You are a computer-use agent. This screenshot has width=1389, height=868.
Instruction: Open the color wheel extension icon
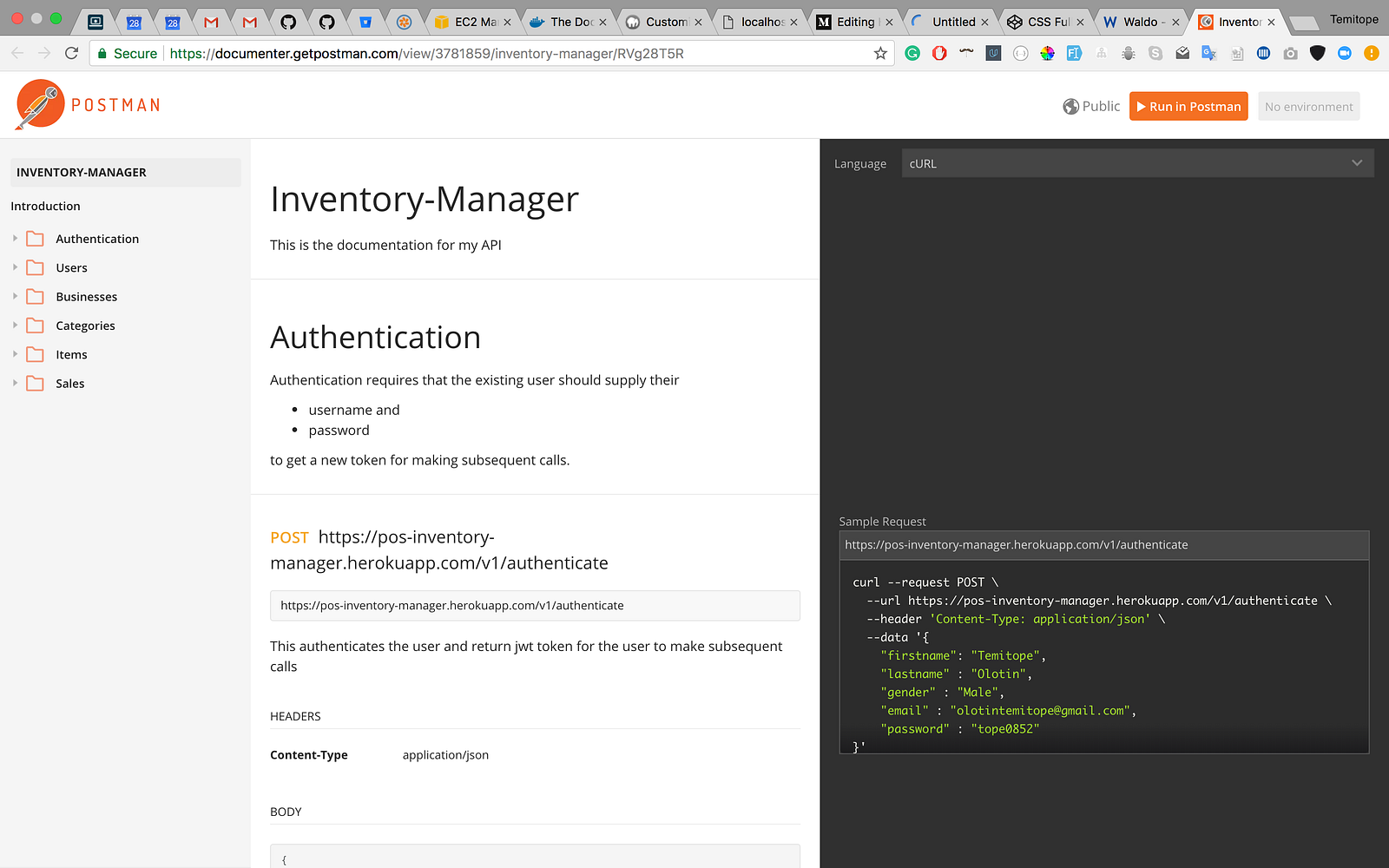pyautogui.click(x=1048, y=53)
